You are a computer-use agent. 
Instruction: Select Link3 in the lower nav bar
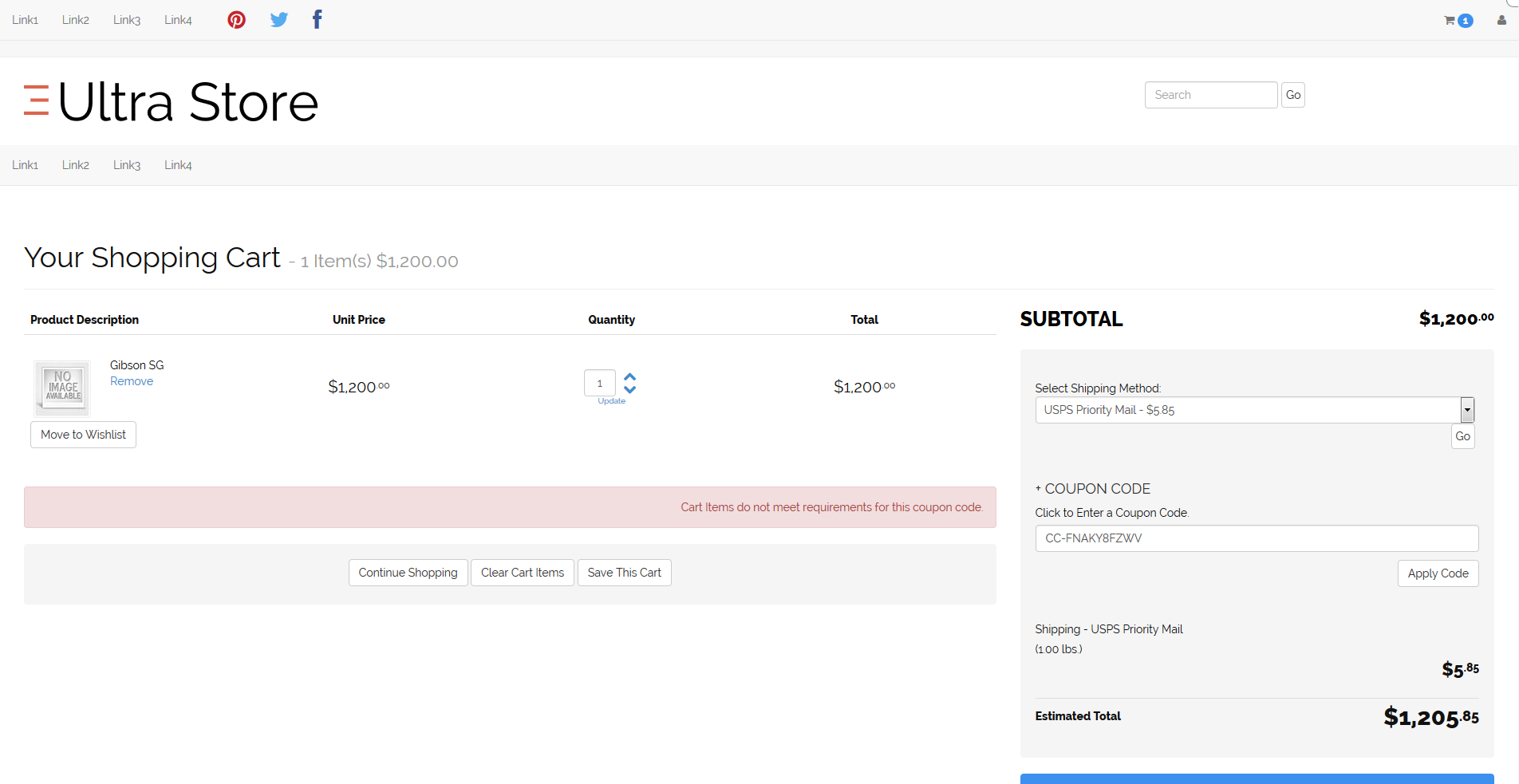tap(127, 165)
